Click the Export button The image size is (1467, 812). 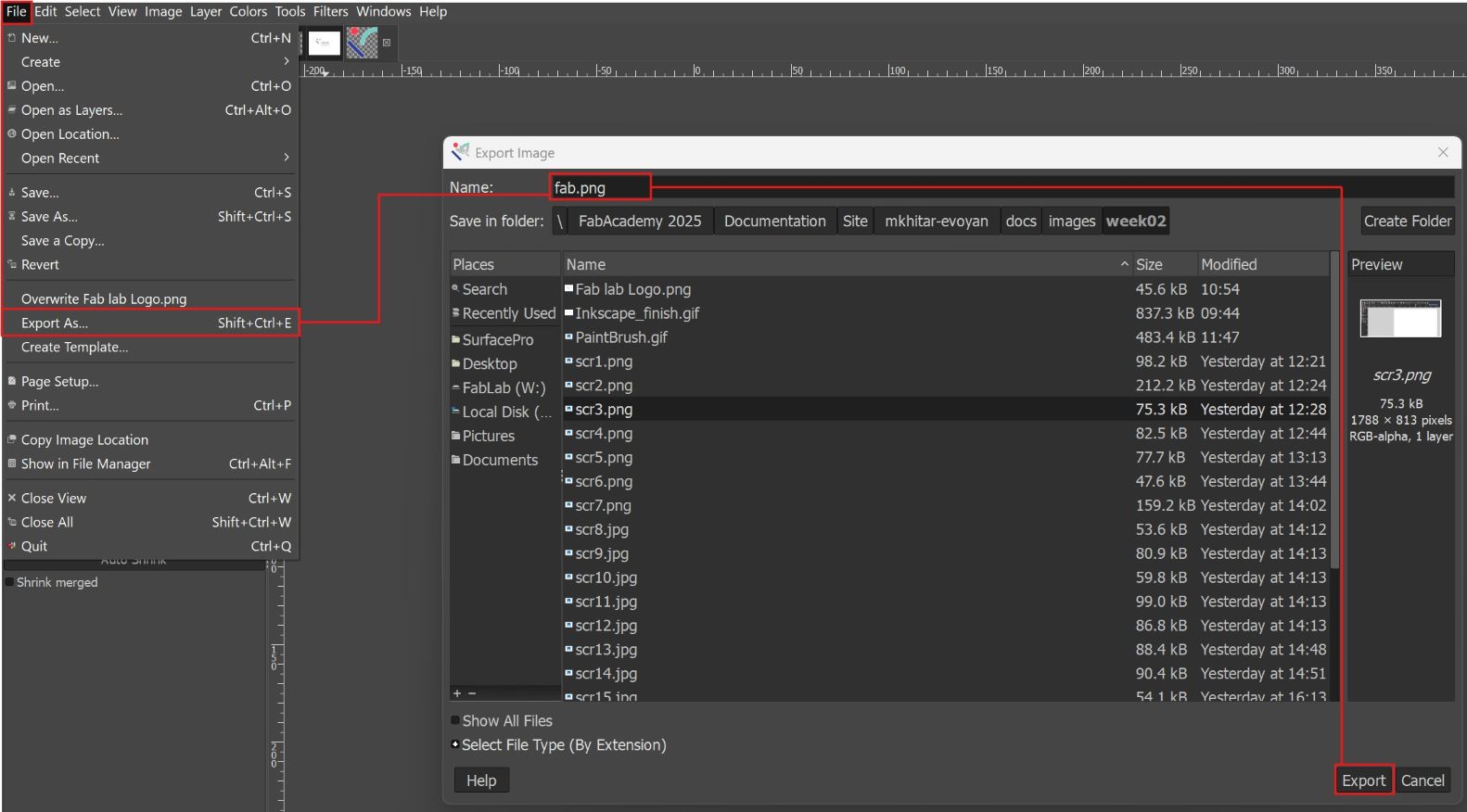1363,780
